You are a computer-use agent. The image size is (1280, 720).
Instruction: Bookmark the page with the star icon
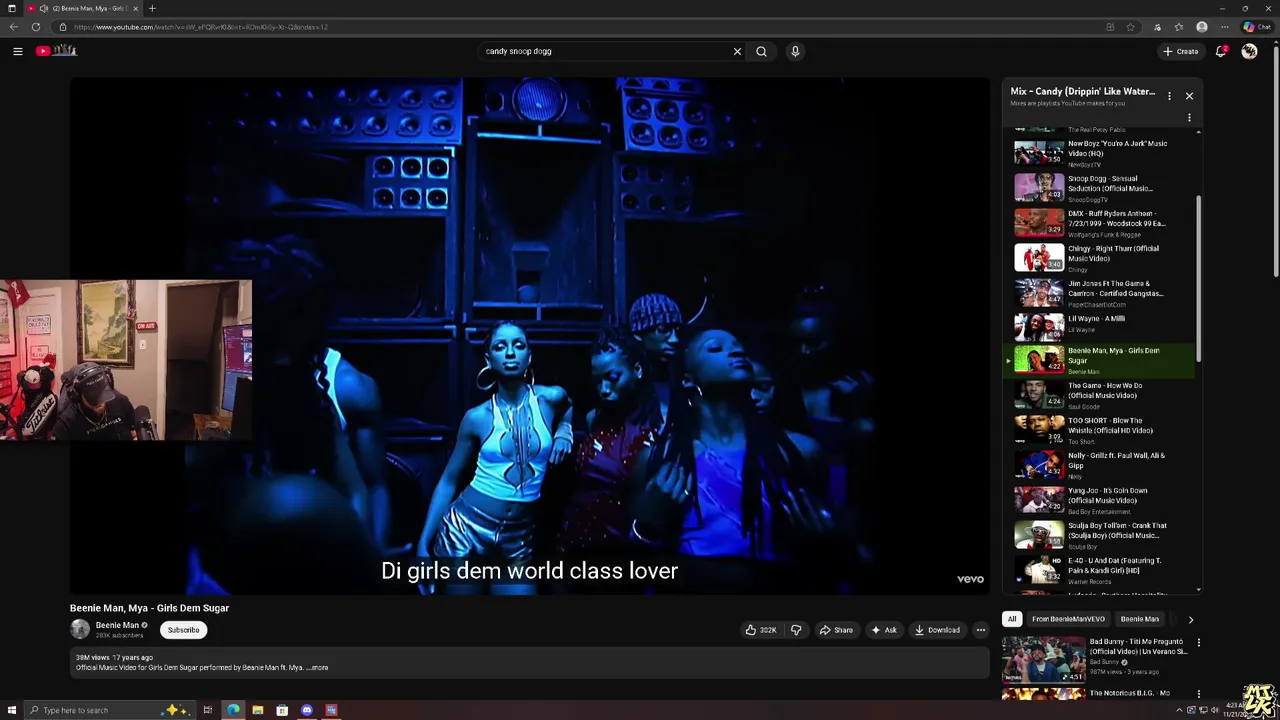[1130, 27]
